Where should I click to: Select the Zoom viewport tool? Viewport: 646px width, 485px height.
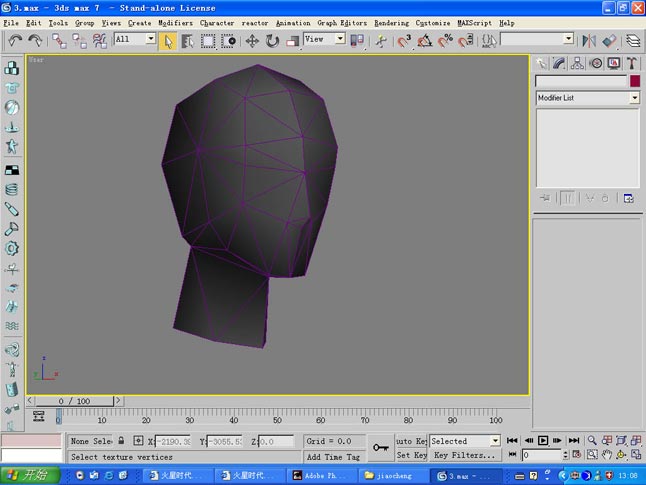(592, 440)
